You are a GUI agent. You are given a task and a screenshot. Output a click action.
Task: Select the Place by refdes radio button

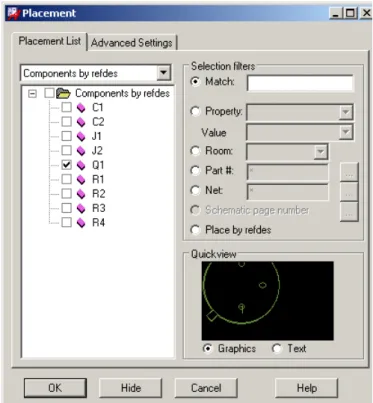point(195,230)
